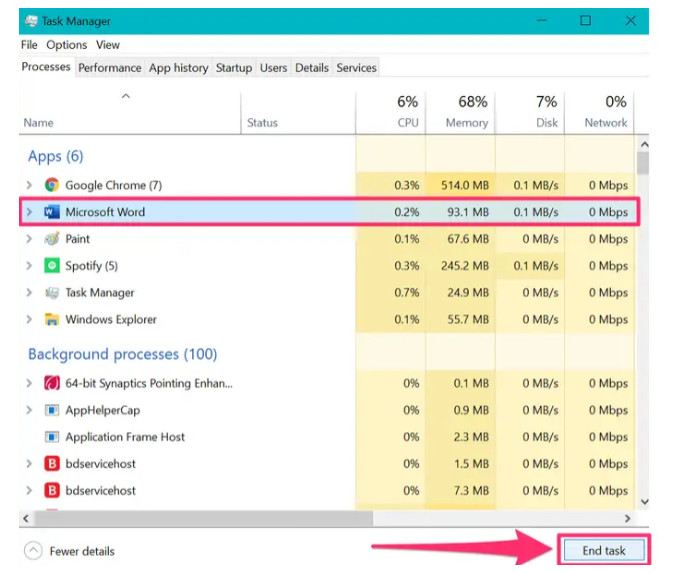Image resolution: width=674 pixels, height=572 pixels.
Task: Click the Spotify icon in list
Action: tap(52, 266)
